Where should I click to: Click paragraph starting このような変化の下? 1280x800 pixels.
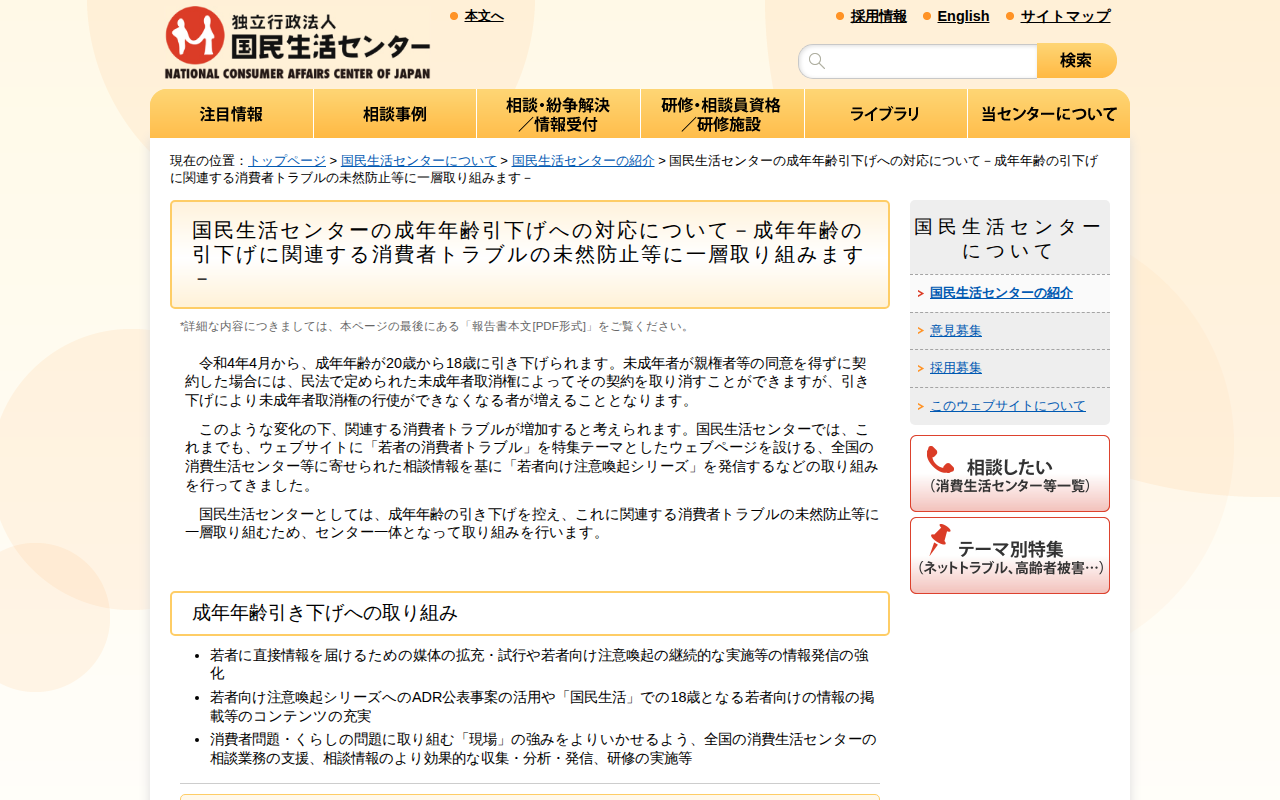532,457
